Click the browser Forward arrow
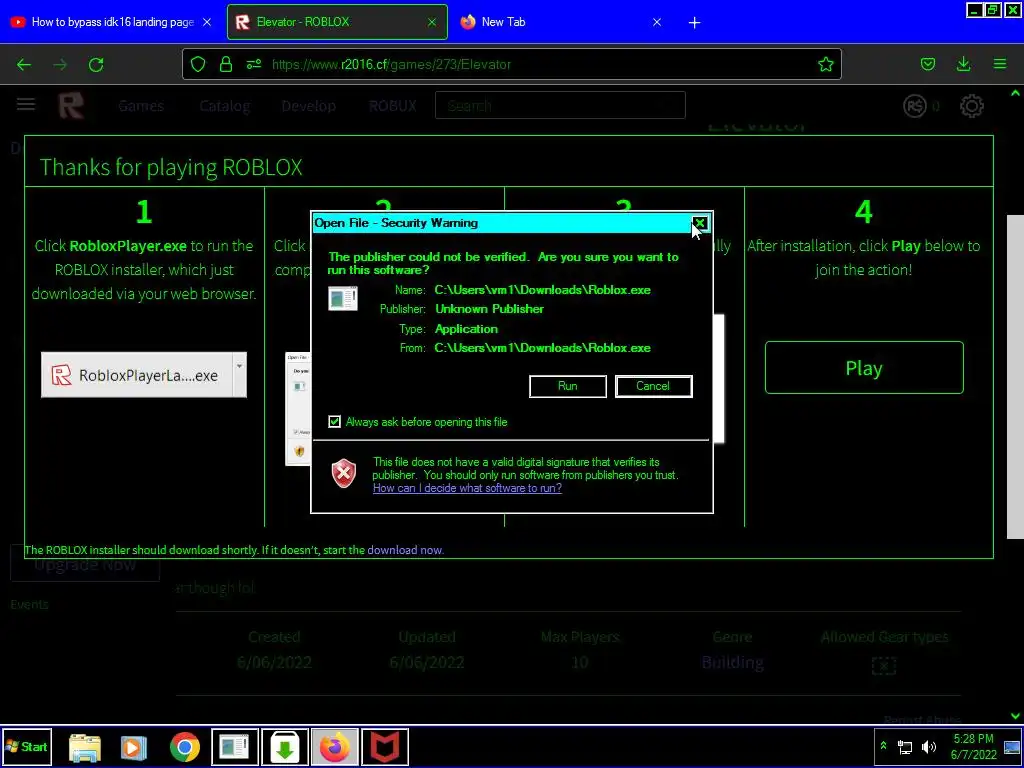The height and width of the screenshot is (768, 1024). point(60,64)
